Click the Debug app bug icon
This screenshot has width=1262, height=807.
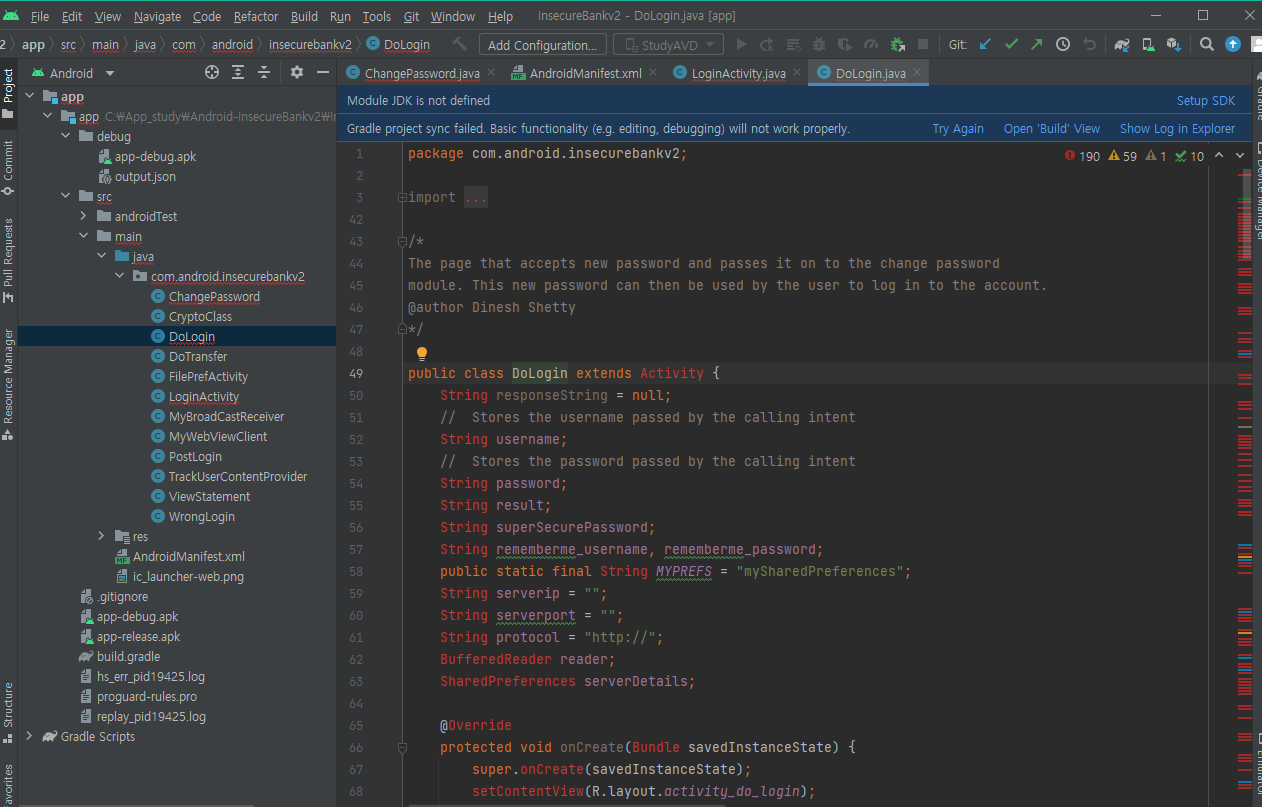819,44
